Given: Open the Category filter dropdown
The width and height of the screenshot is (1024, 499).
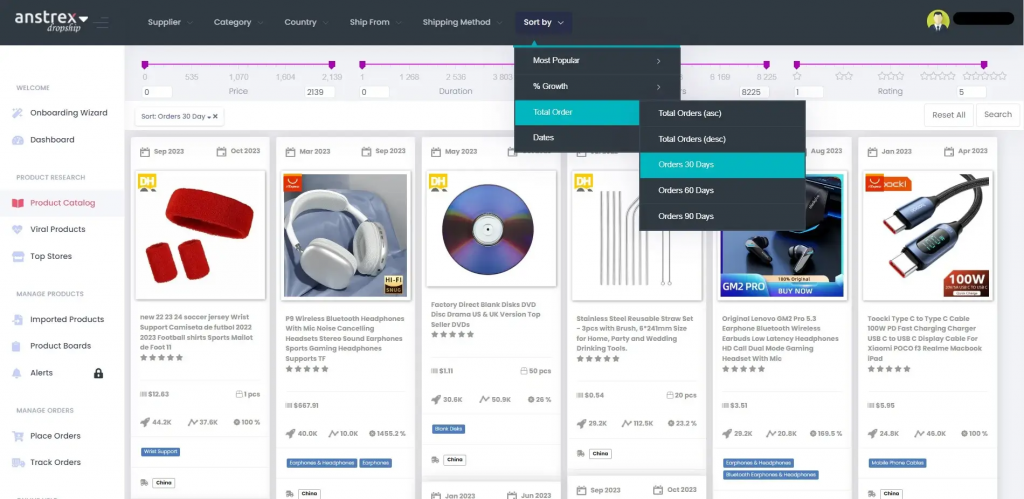Looking at the screenshot, I should 237,22.
